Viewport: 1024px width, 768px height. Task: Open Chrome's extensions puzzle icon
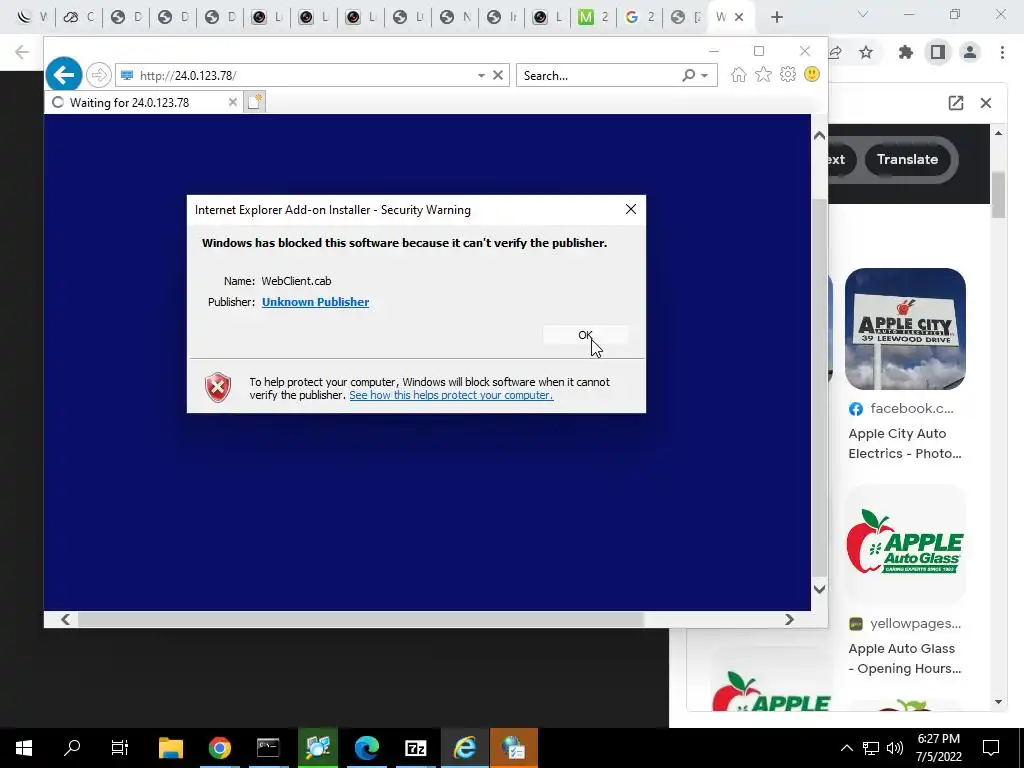coord(905,52)
